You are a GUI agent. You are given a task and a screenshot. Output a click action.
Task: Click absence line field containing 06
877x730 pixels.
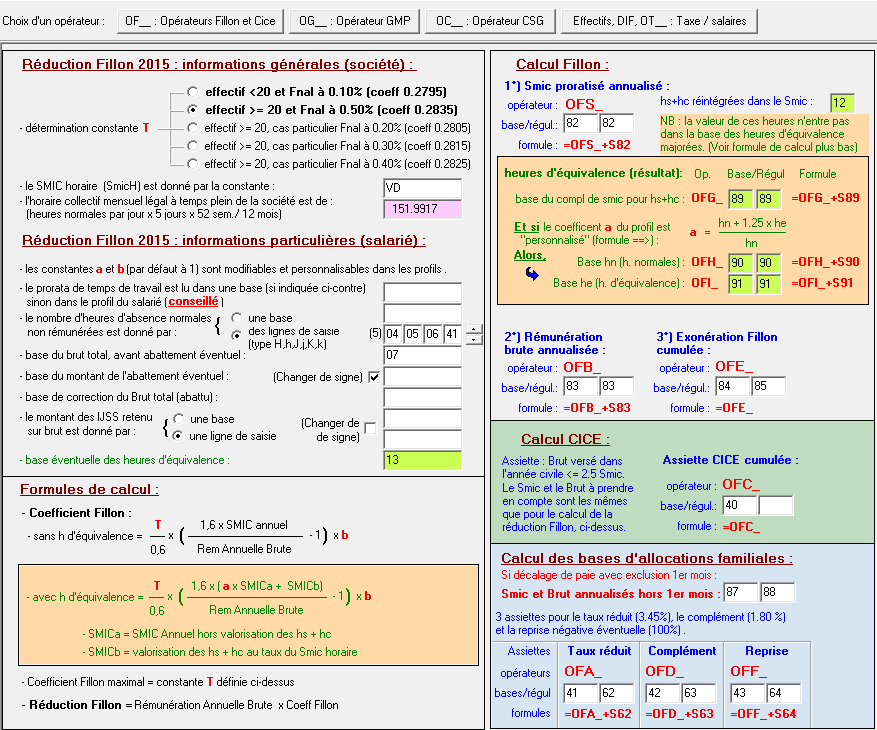point(432,334)
